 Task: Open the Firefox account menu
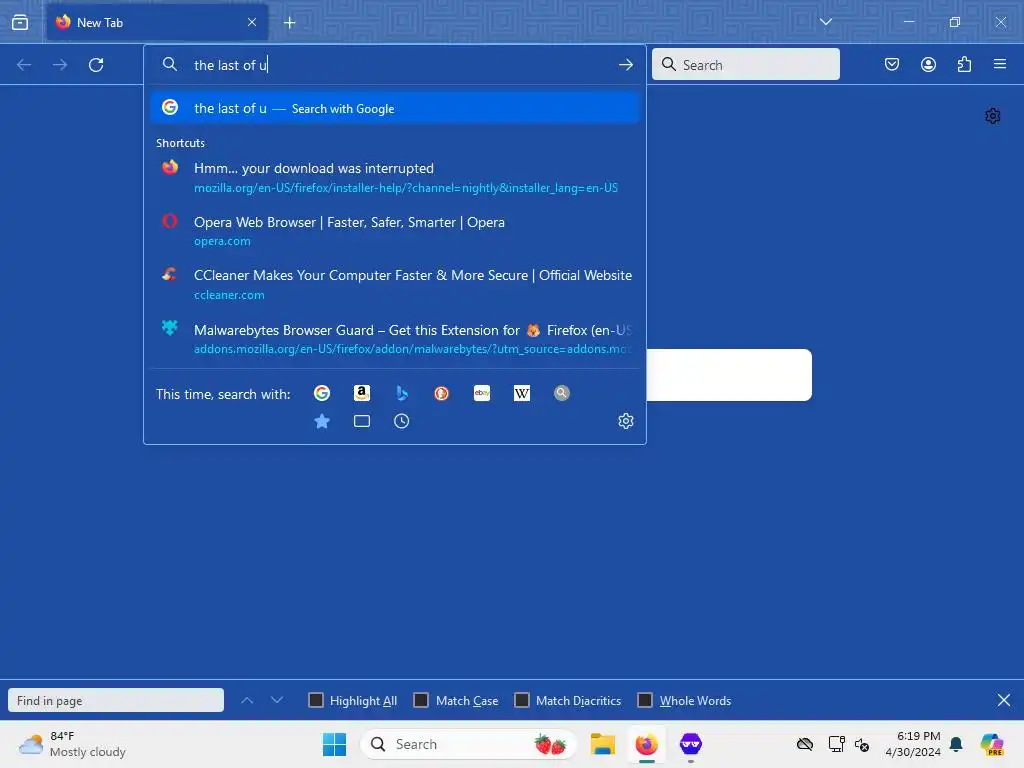(x=928, y=64)
